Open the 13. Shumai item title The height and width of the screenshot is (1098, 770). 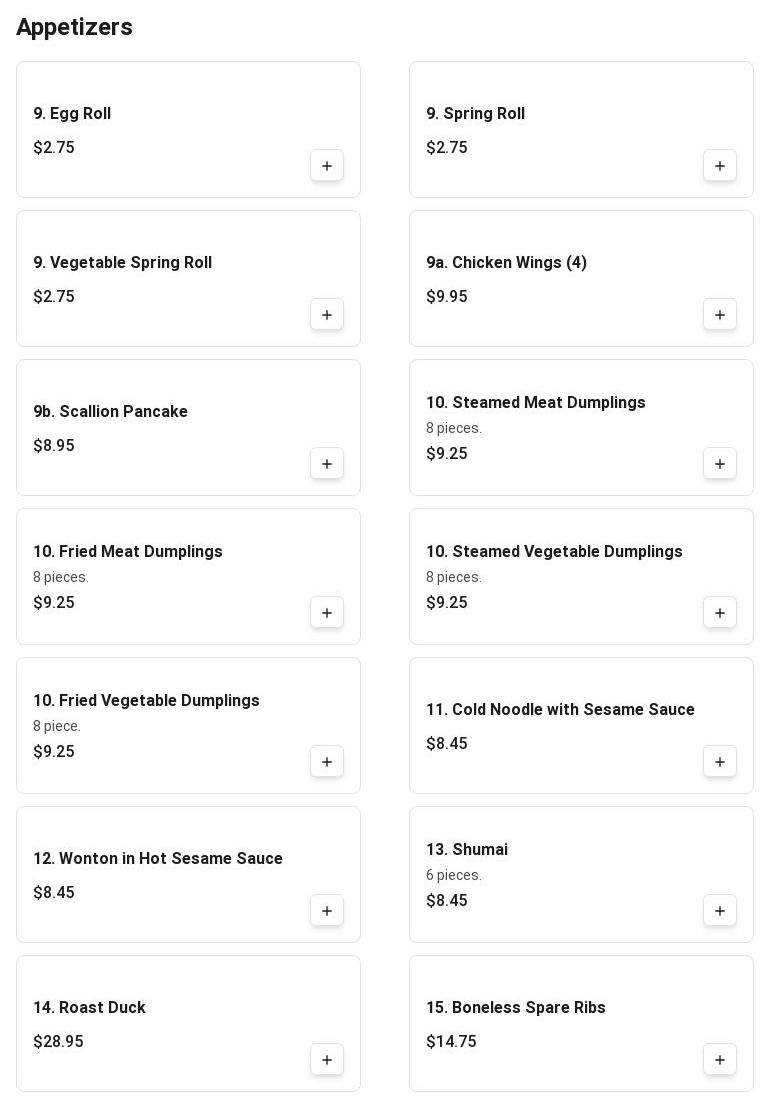[x=467, y=849]
